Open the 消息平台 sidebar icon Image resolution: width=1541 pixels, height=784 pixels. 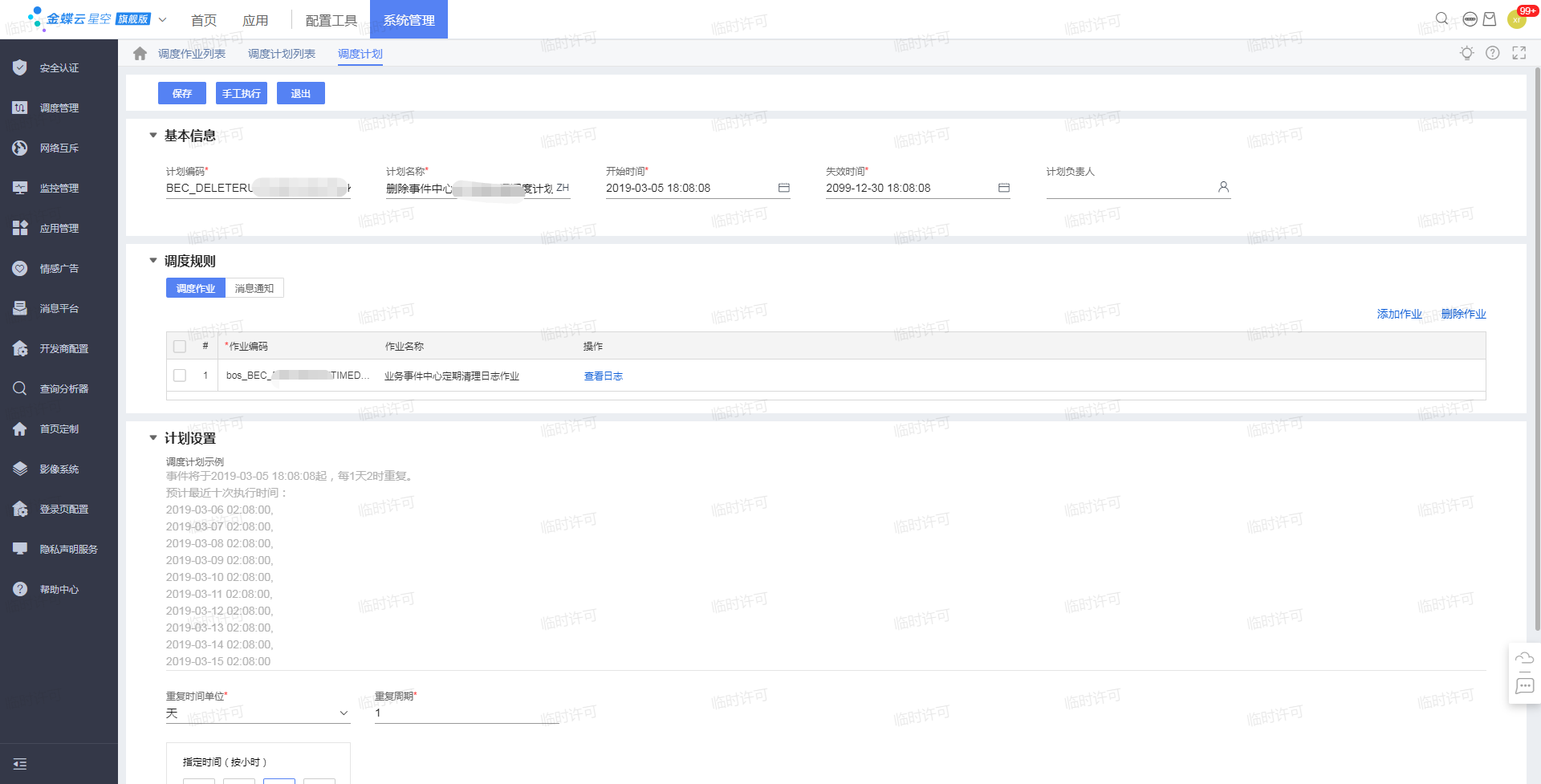[20, 308]
